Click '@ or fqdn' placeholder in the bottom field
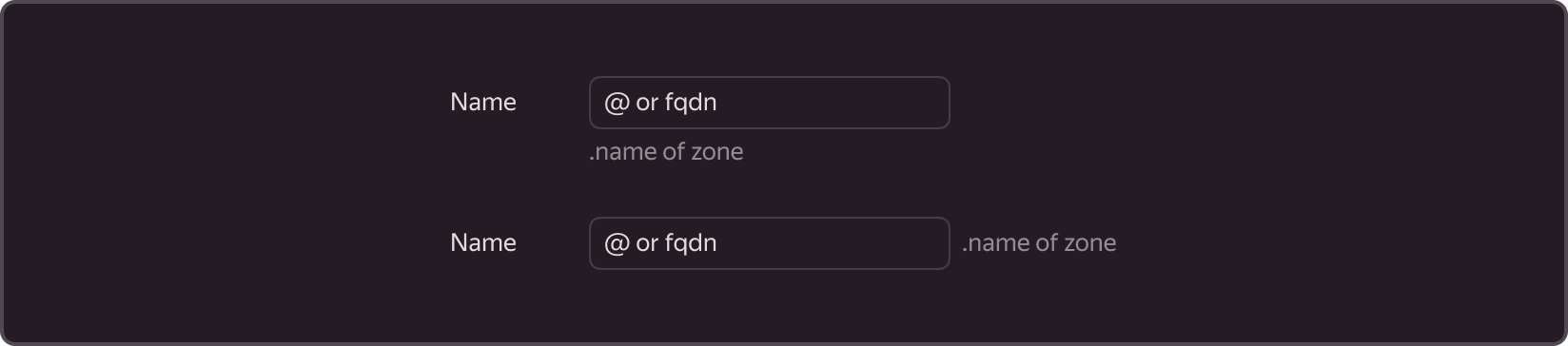This screenshot has width=1568, height=346. [660, 243]
